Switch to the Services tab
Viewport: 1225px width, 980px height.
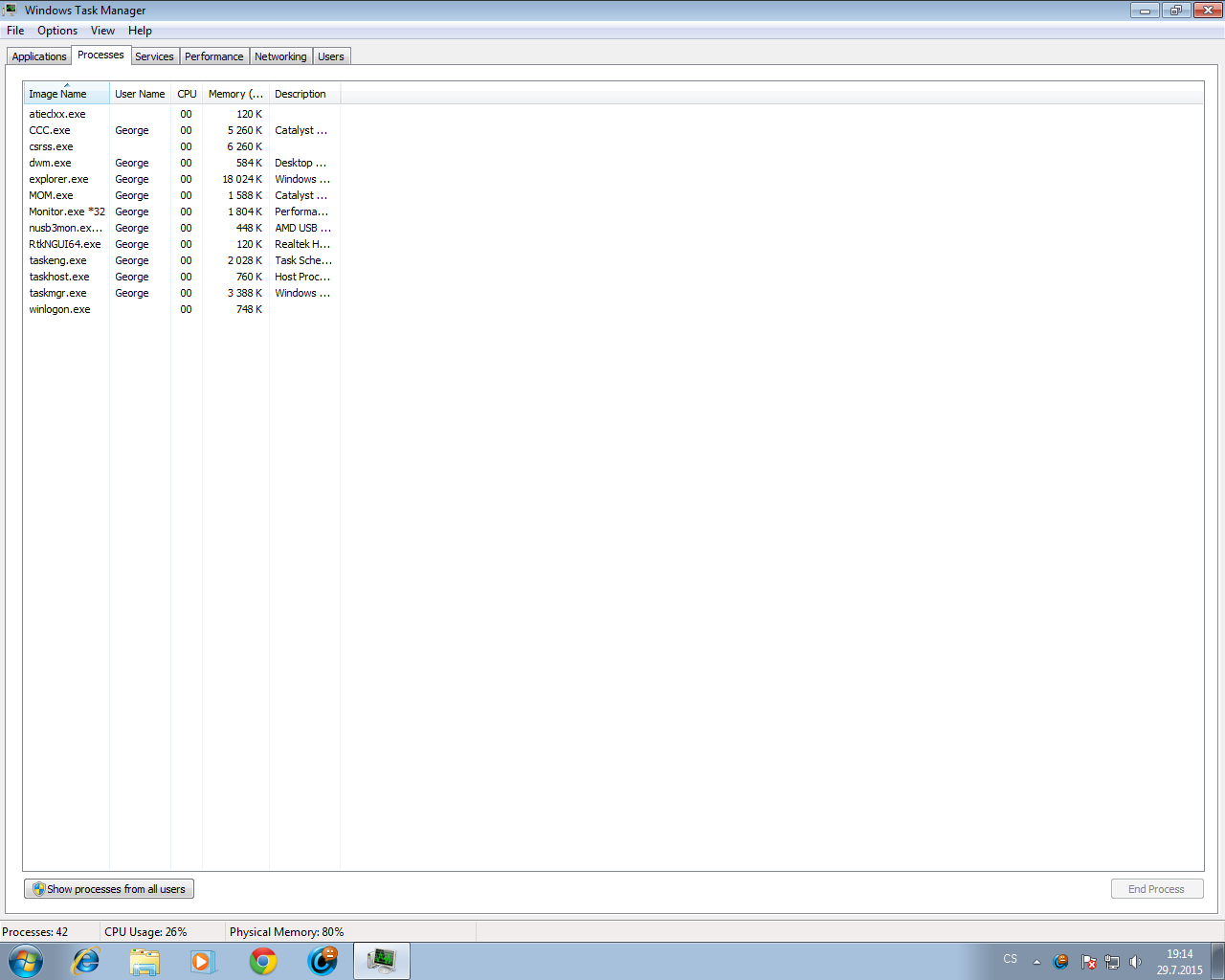point(154,56)
